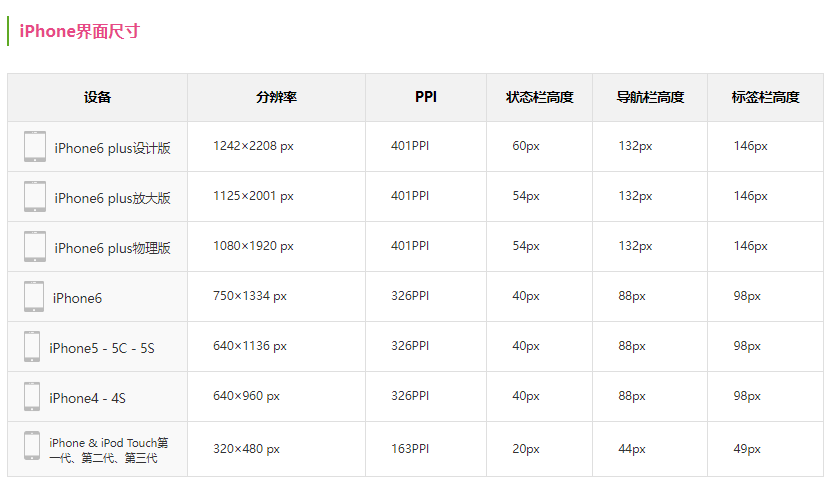This screenshot has height=490, width=837.
Task: Click the iPod Touch row device icon
Action: click(x=32, y=446)
